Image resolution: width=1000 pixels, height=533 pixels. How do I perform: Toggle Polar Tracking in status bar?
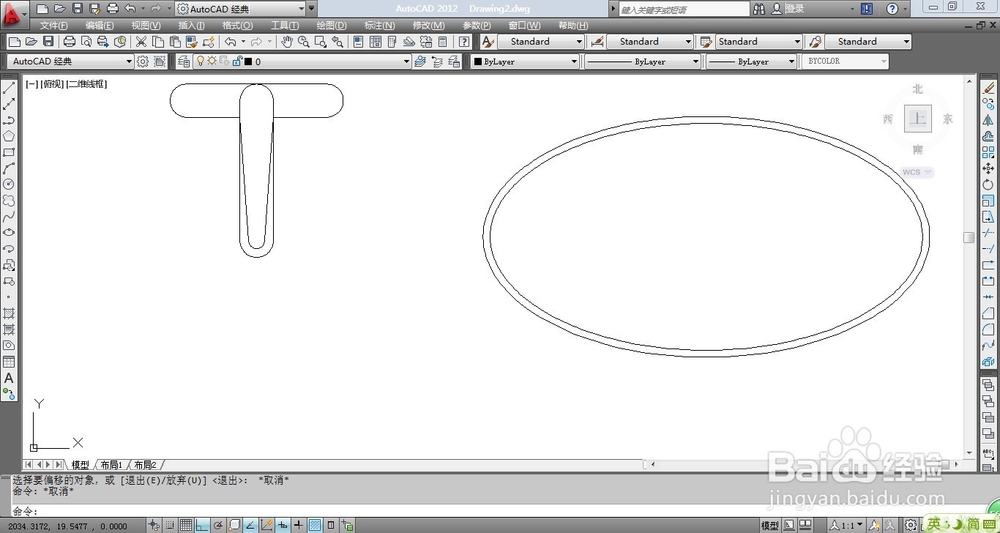pyautogui.click(x=218, y=525)
